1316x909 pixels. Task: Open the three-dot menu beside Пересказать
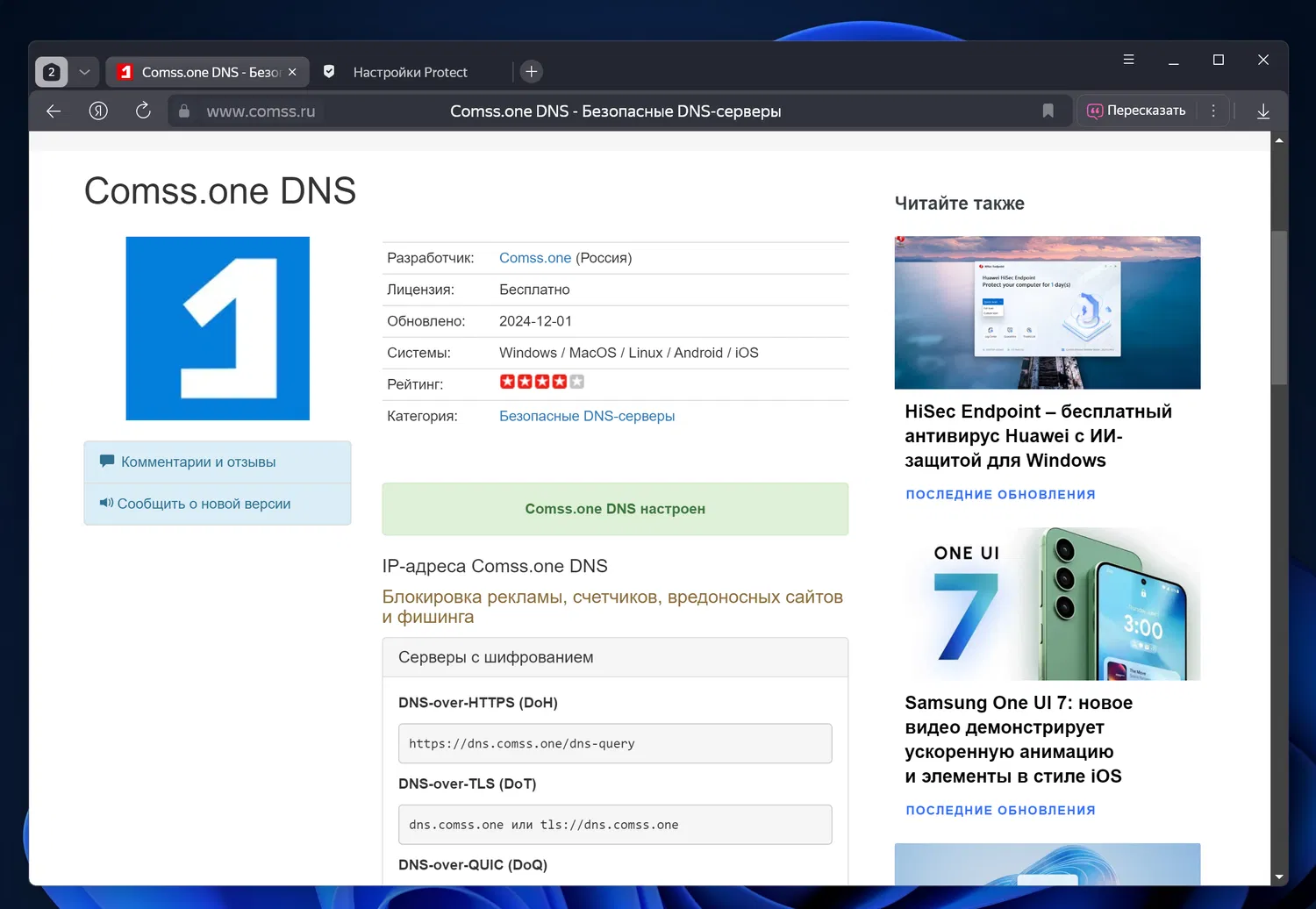[x=1213, y=111]
